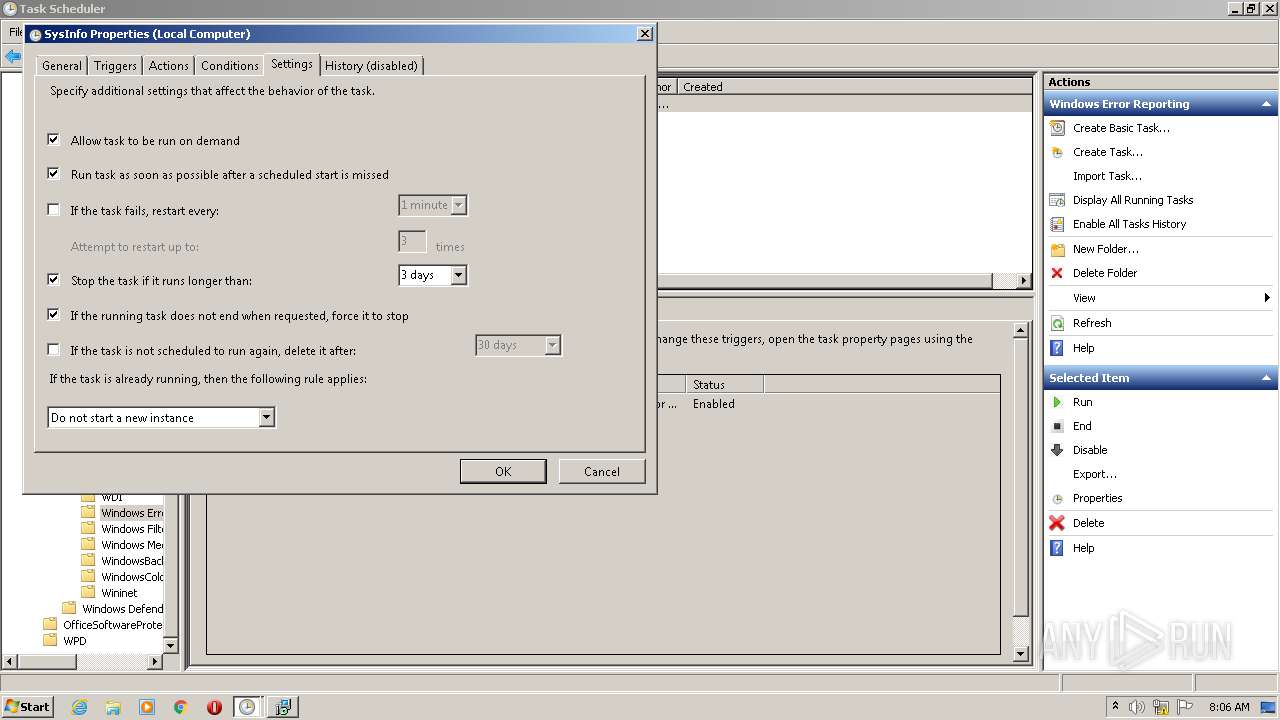Click Import Task link in Actions pane
The image size is (1280, 720).
(x=1107, y=176)
